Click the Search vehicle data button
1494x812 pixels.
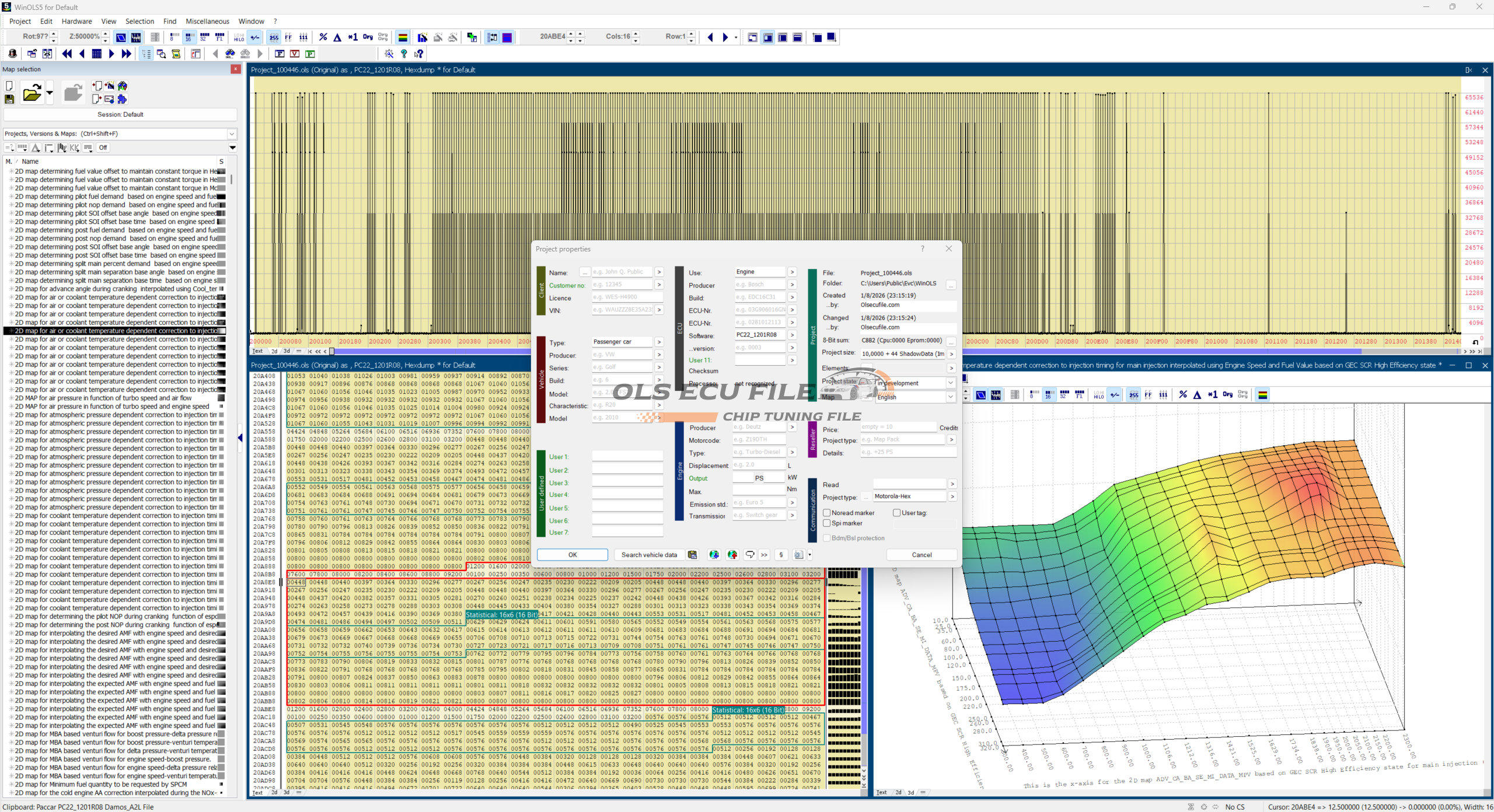click(649, 555)
